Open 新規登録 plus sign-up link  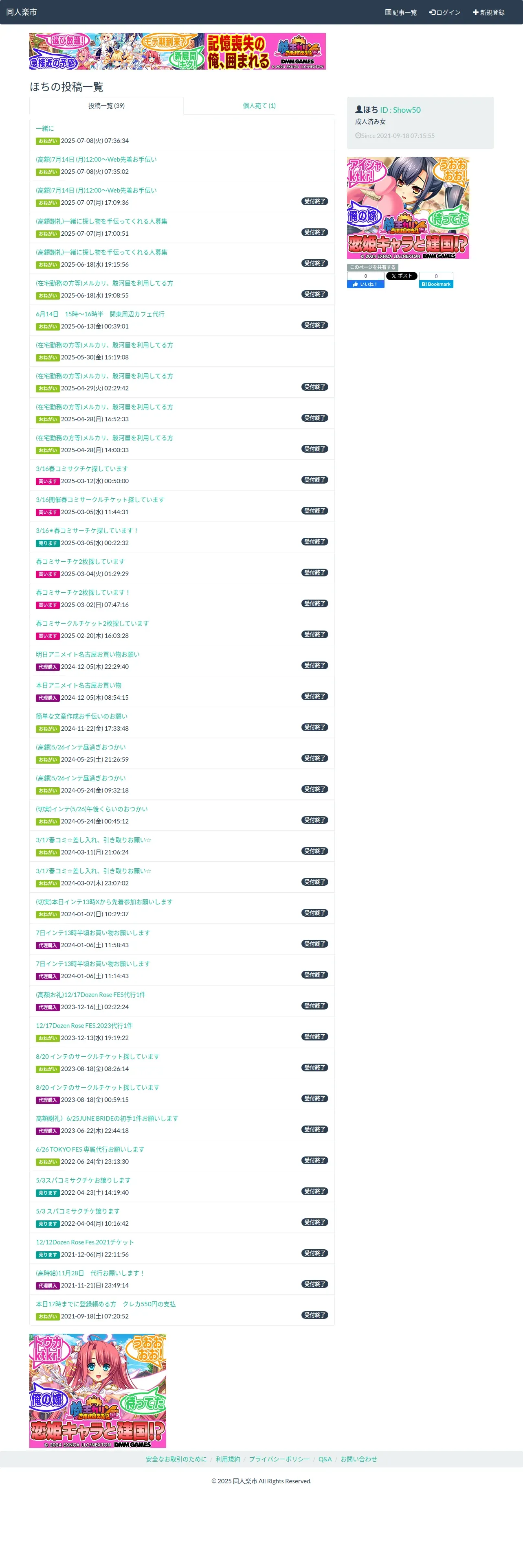pos(489,12)
